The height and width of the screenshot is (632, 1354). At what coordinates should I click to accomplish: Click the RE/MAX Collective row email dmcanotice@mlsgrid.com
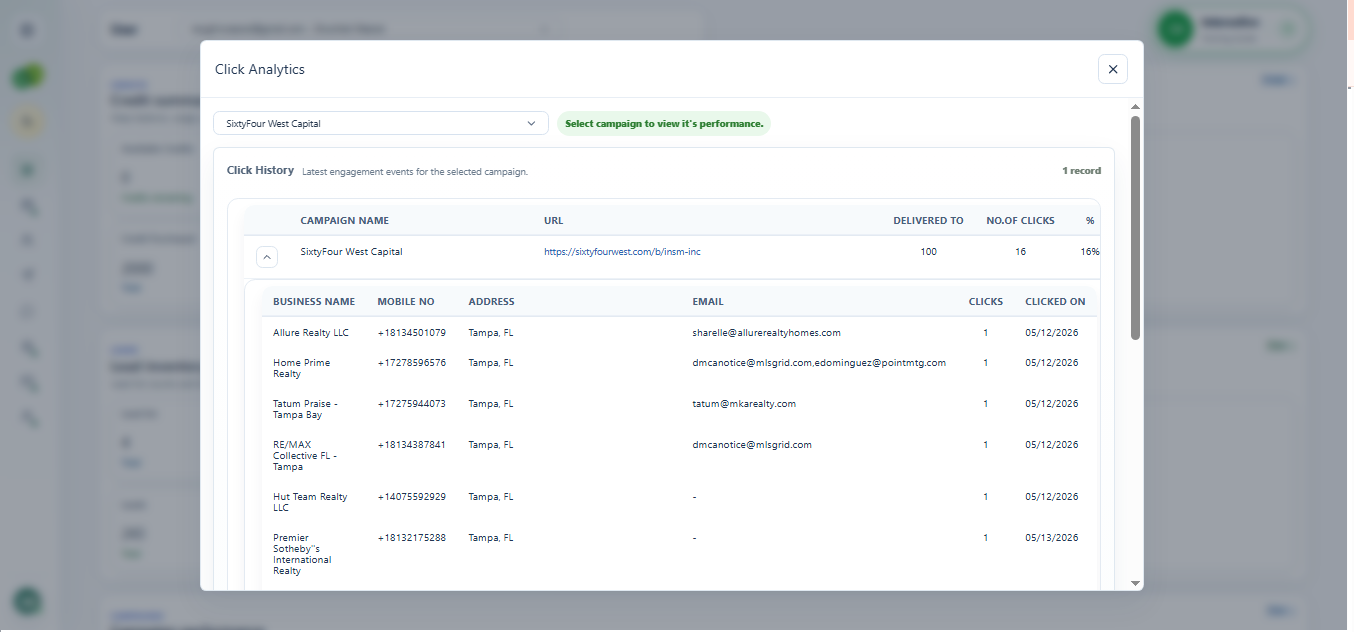tap(752, 445)
